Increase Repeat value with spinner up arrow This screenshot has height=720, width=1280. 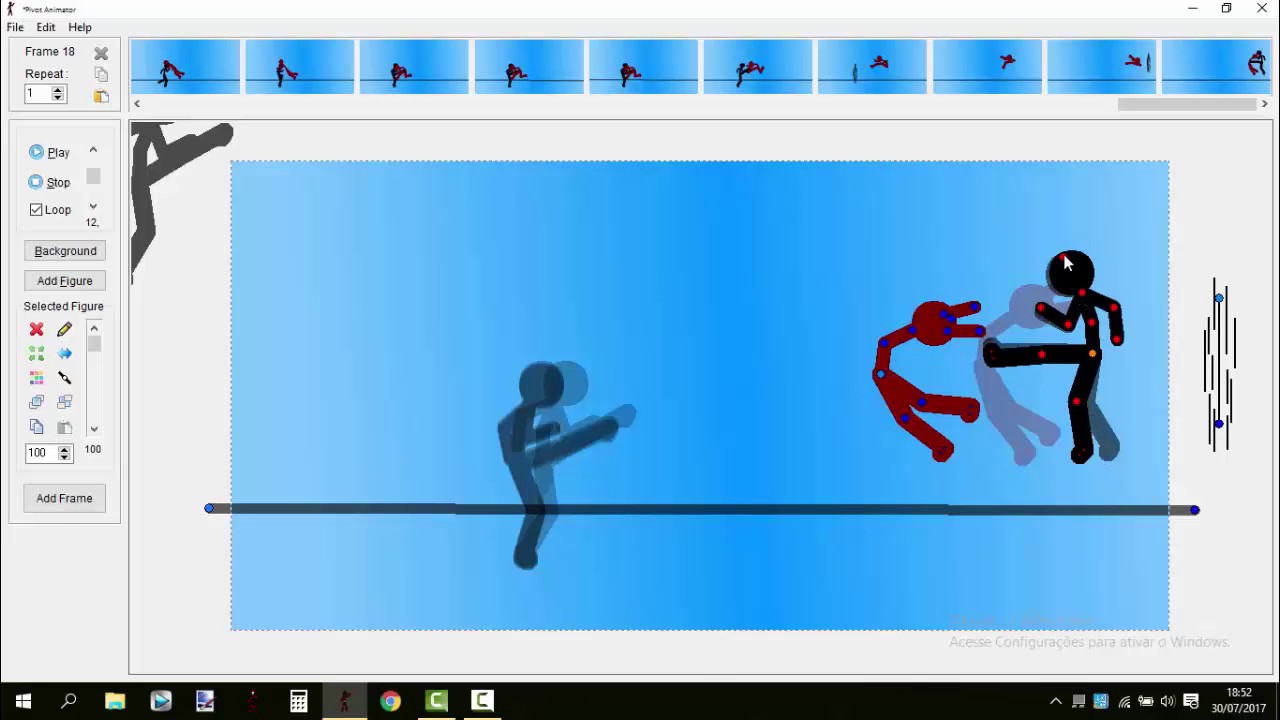click(58, 90)
